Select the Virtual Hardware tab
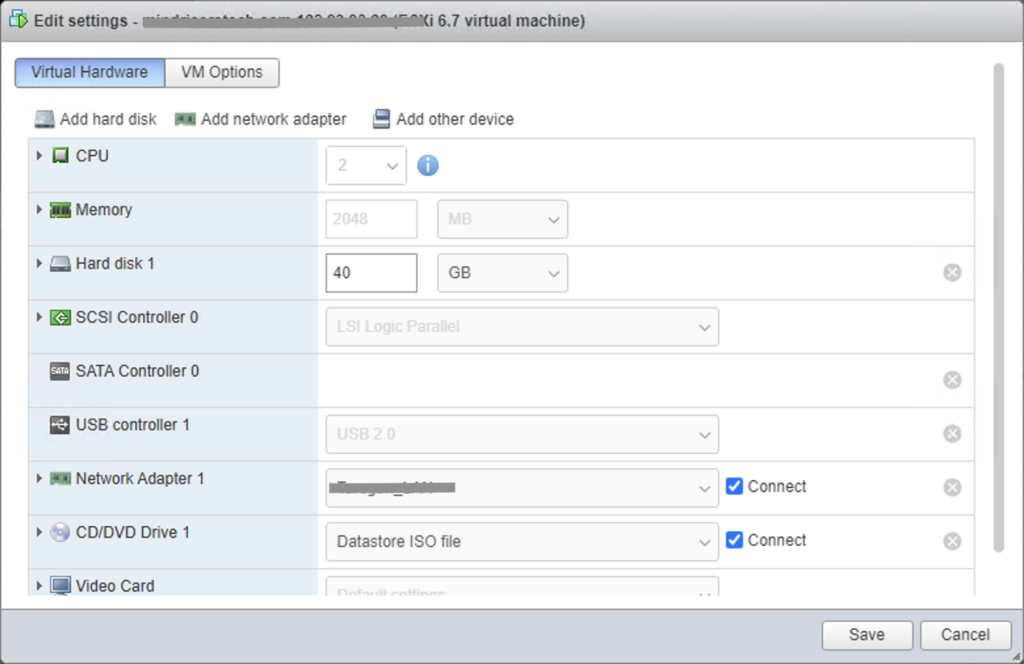The width and height of the screenshot is (1024, 664). pyautogui.click(x=89, y=72)
